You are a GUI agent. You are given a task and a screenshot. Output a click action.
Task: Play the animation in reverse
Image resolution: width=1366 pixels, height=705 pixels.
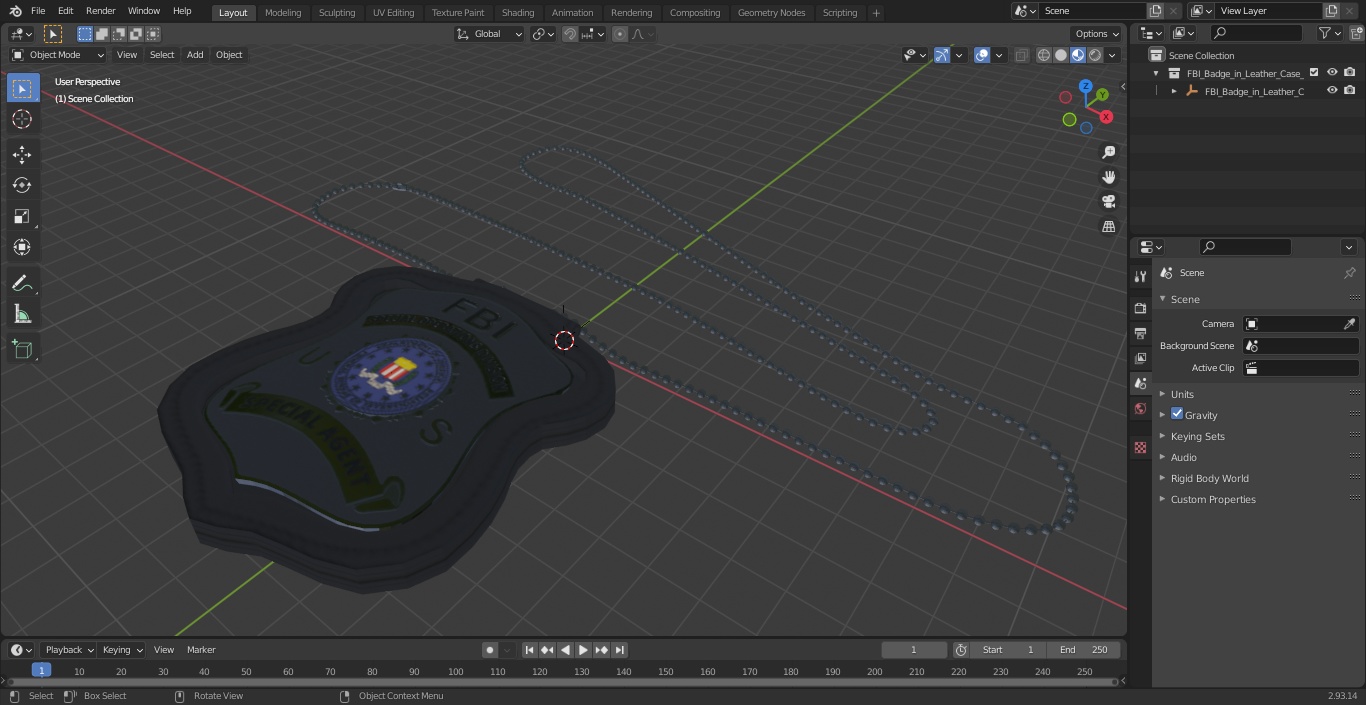pos(565,650)
